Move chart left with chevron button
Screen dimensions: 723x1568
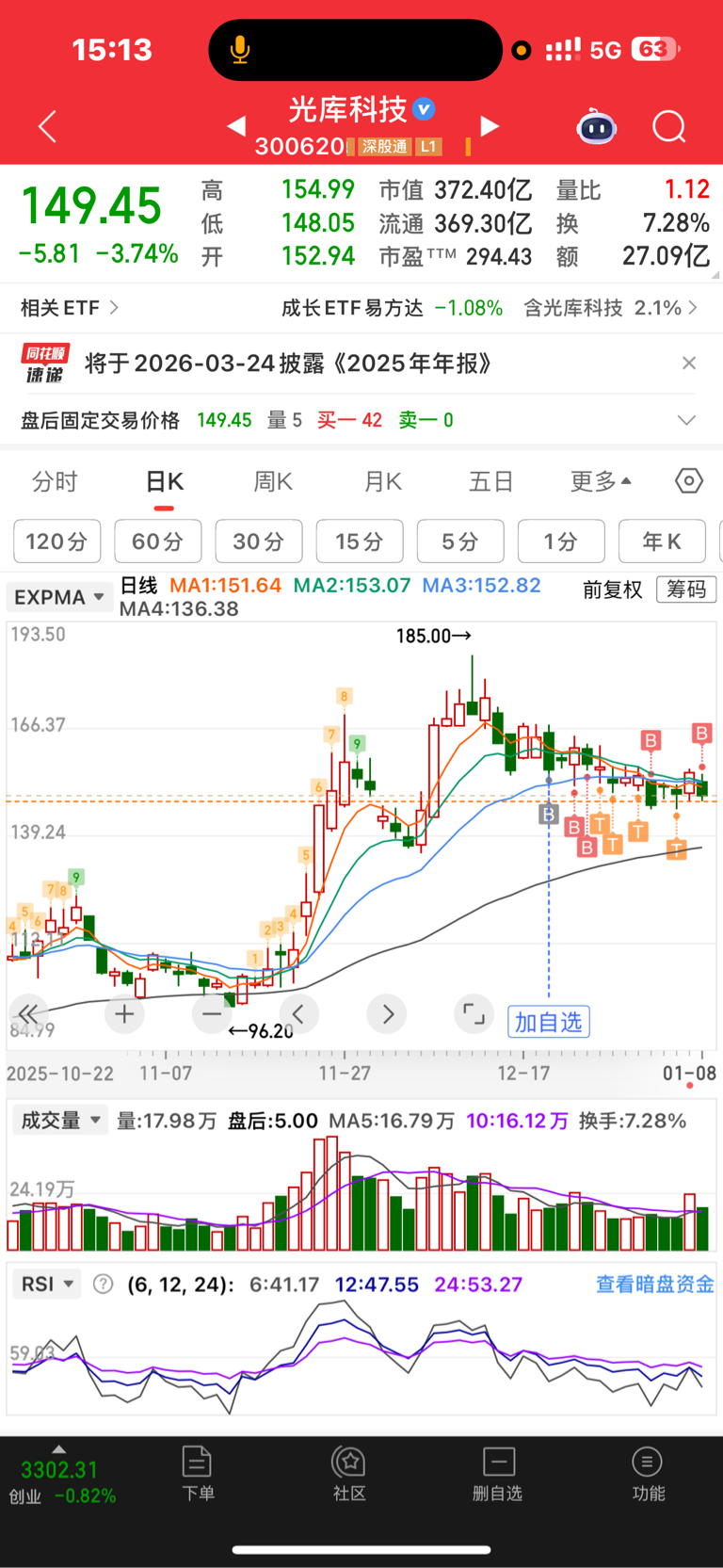click(x=299, y=1013)
